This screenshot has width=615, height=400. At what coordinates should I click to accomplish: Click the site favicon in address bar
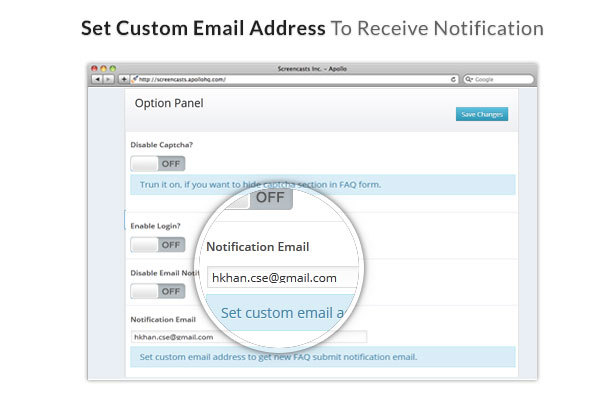click(135, 79)
